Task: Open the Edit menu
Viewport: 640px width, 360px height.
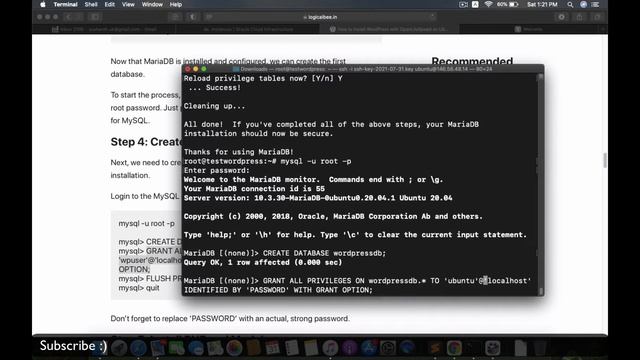Action: click(109, 4)
